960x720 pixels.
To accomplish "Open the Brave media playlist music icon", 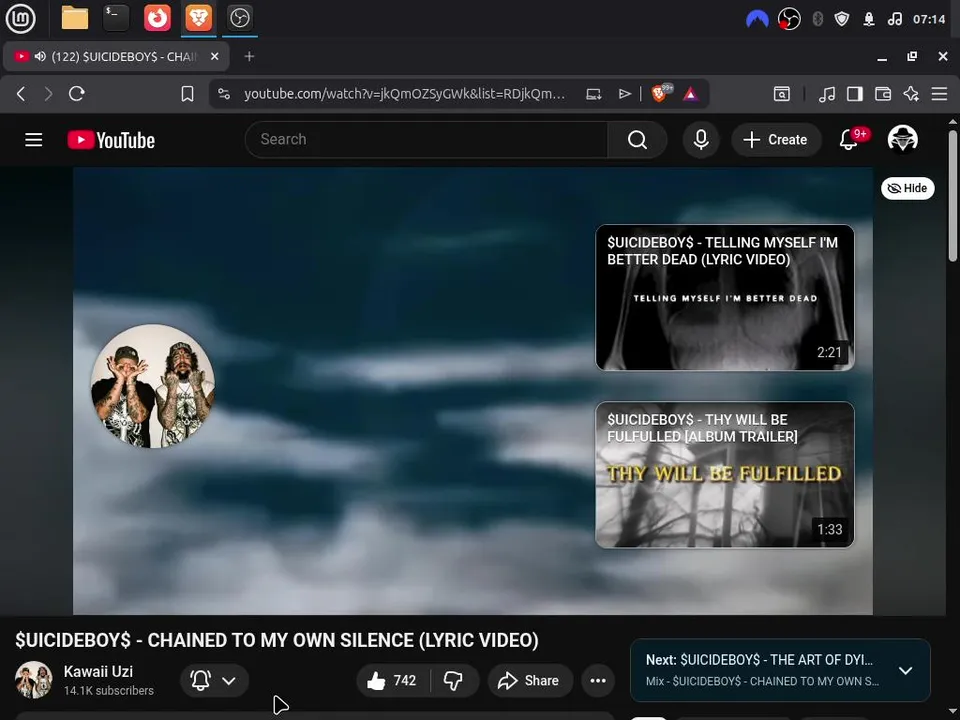I will click(827, 94).
